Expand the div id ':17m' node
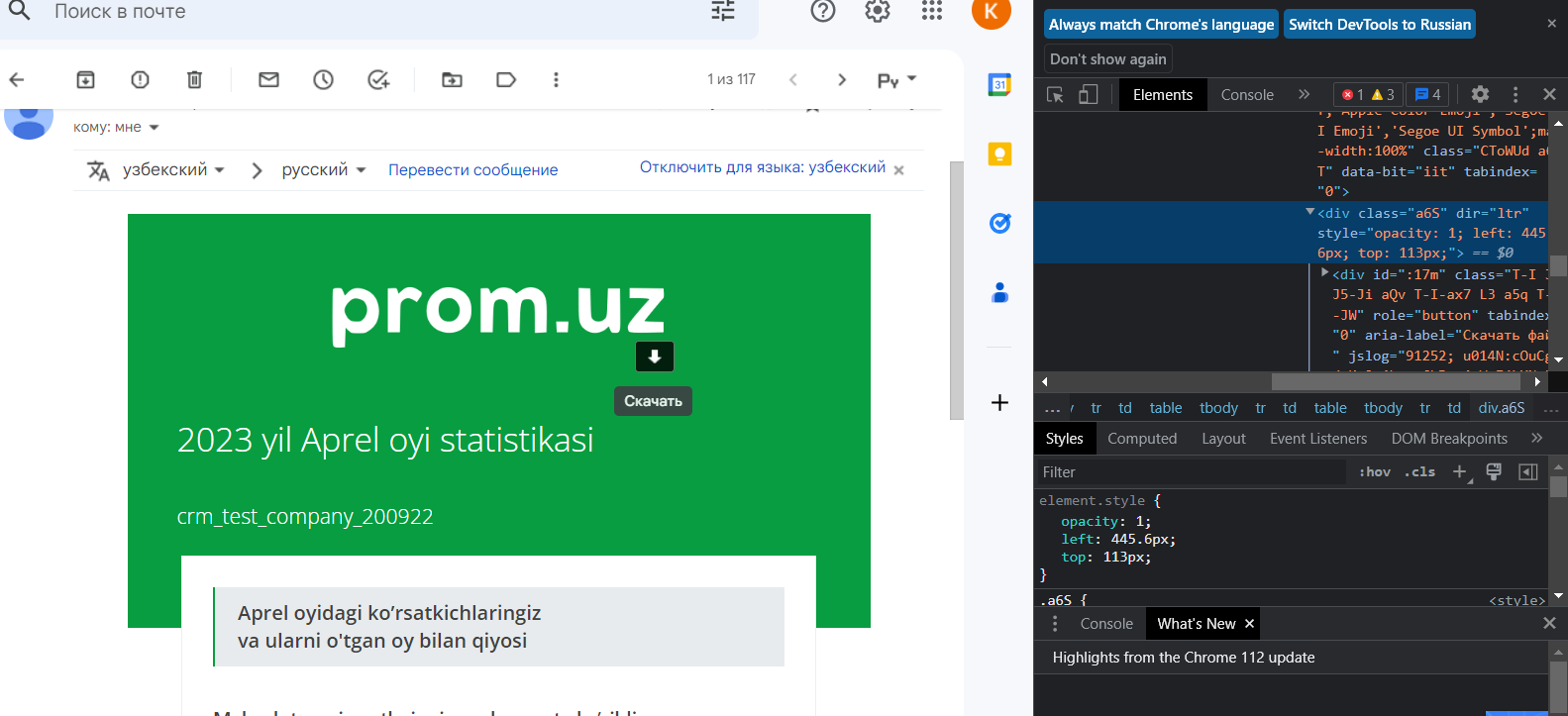The image size is (1568, 716). click(1324, 272)
